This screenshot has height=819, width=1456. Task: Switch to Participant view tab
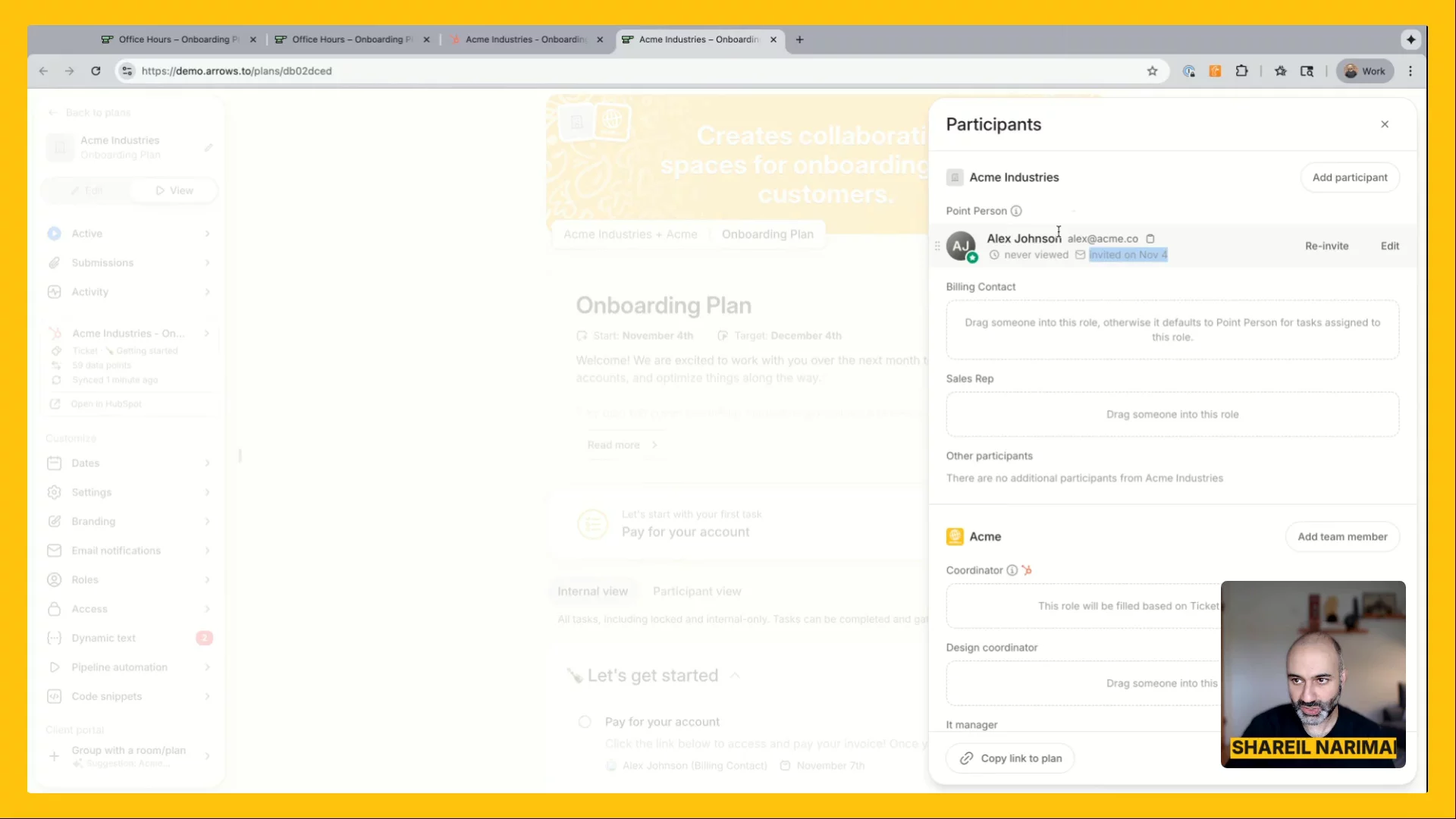(696, 591)
